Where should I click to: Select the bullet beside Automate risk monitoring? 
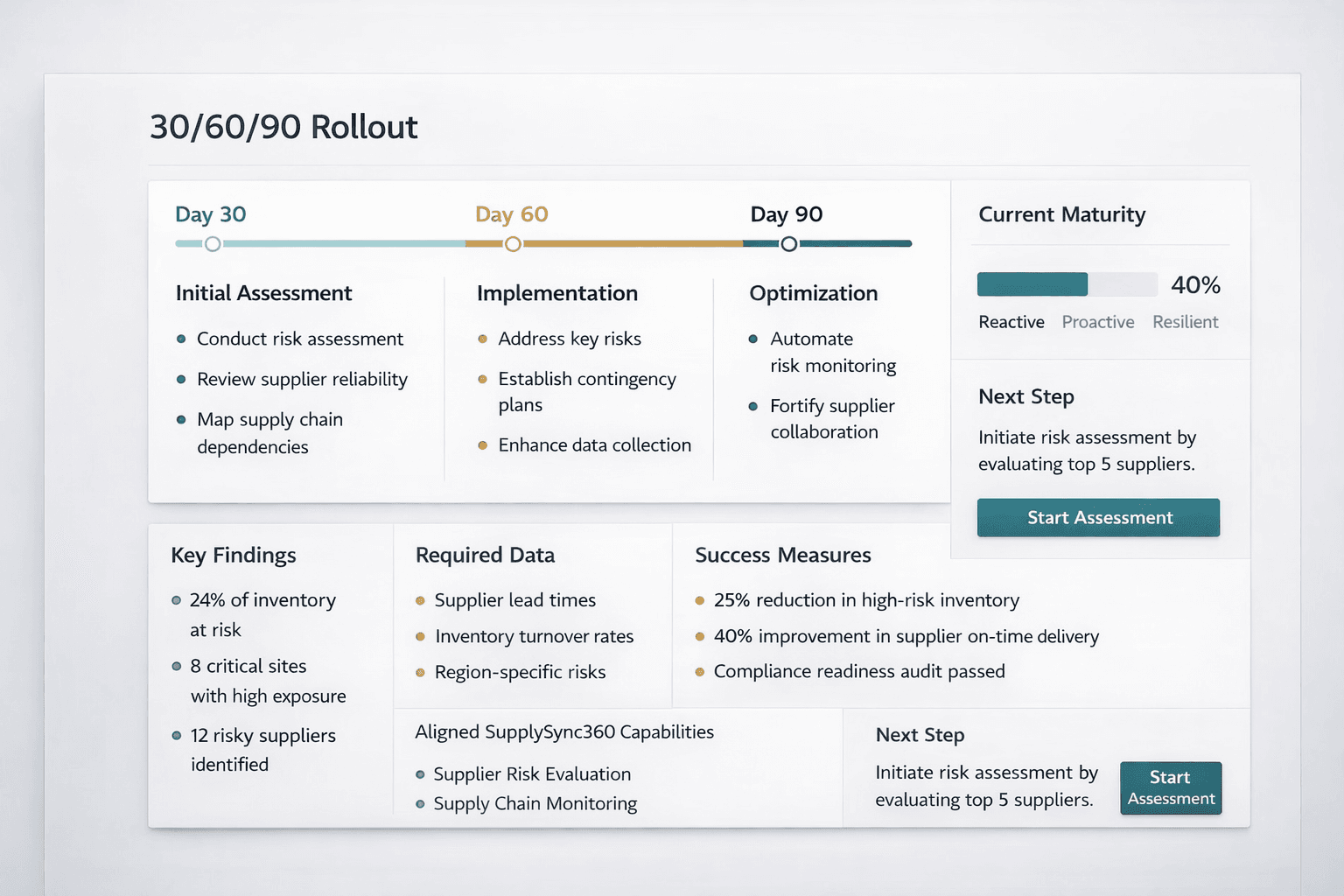753,339
